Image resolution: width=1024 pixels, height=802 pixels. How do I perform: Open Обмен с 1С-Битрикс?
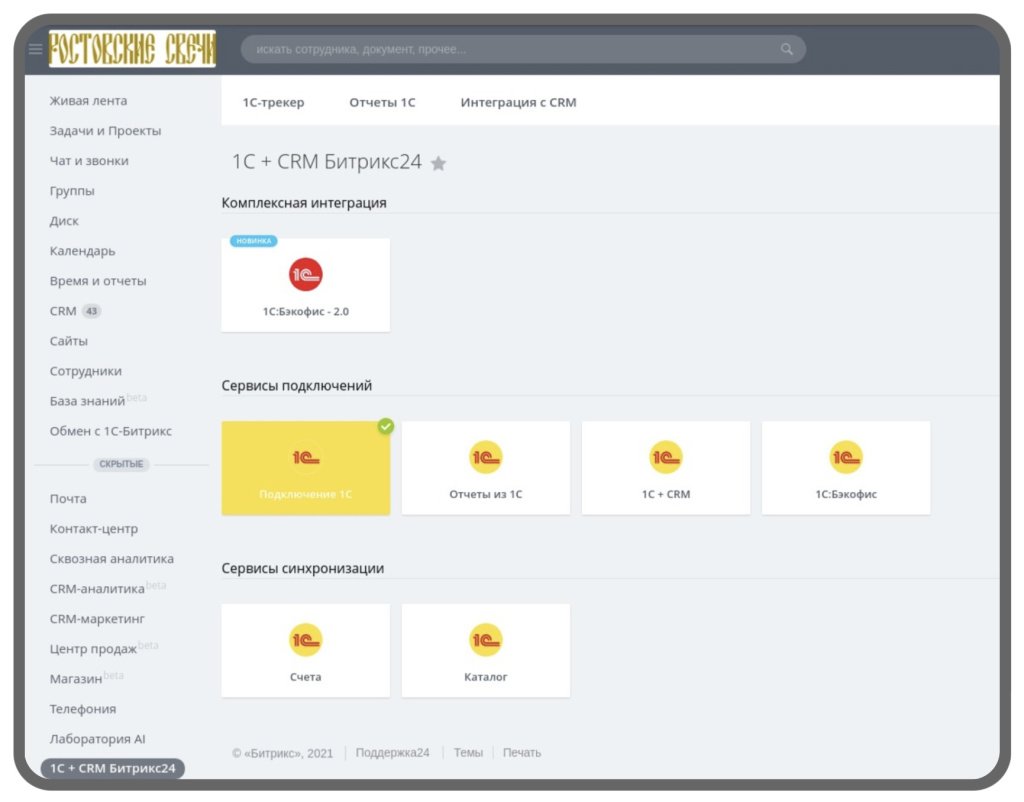110,431
